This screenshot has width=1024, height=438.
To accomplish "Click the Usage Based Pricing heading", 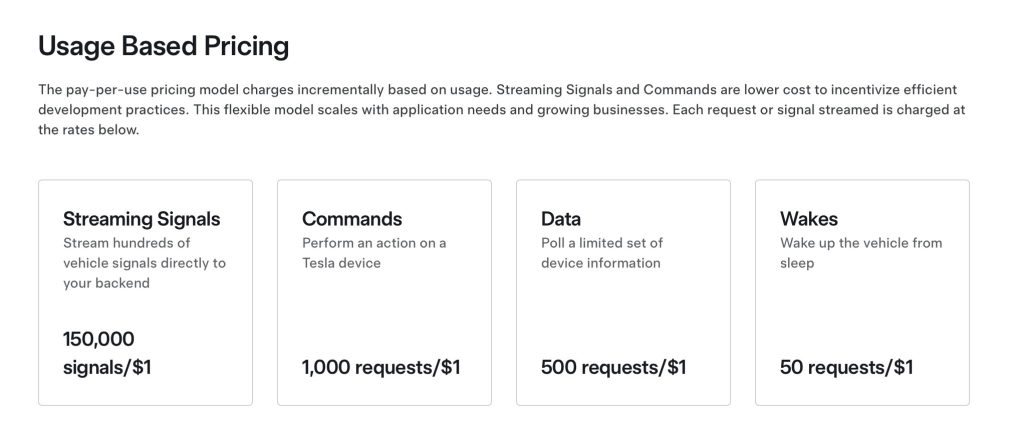I will pos(163,46).
